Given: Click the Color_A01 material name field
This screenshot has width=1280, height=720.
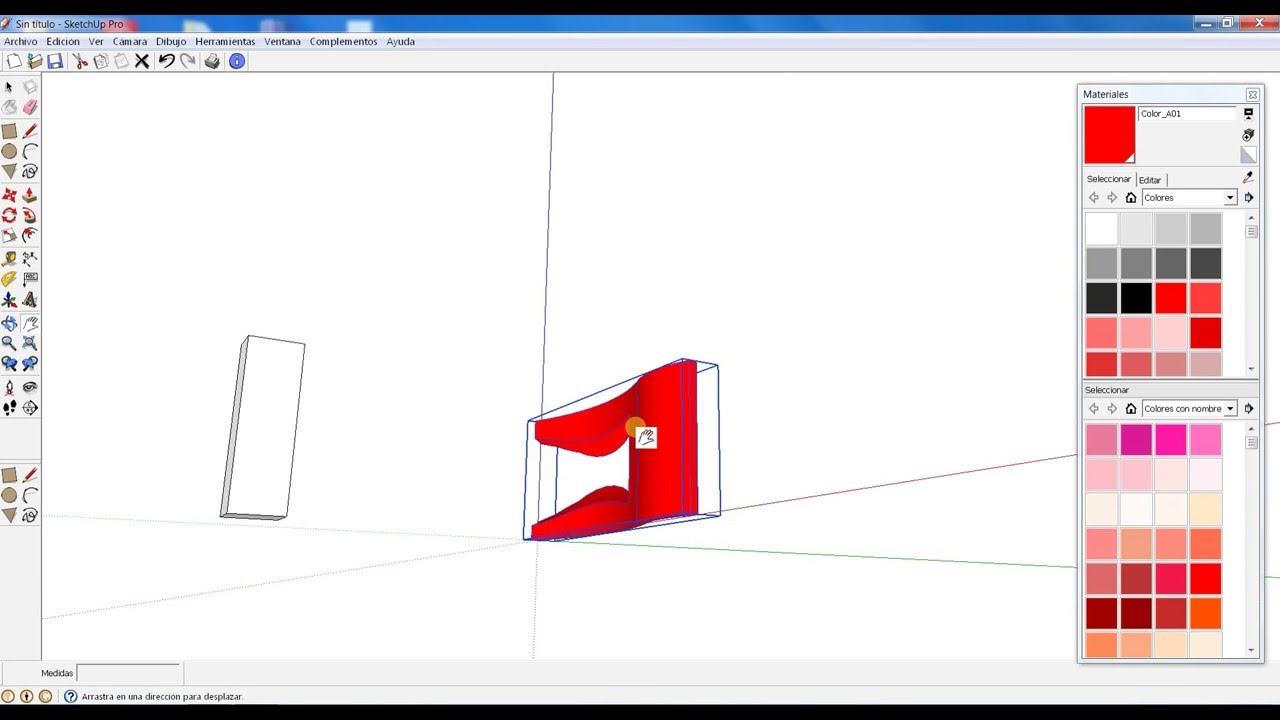Looking at the screenshot, I should pyautogui.click(x=1187, y=114).
